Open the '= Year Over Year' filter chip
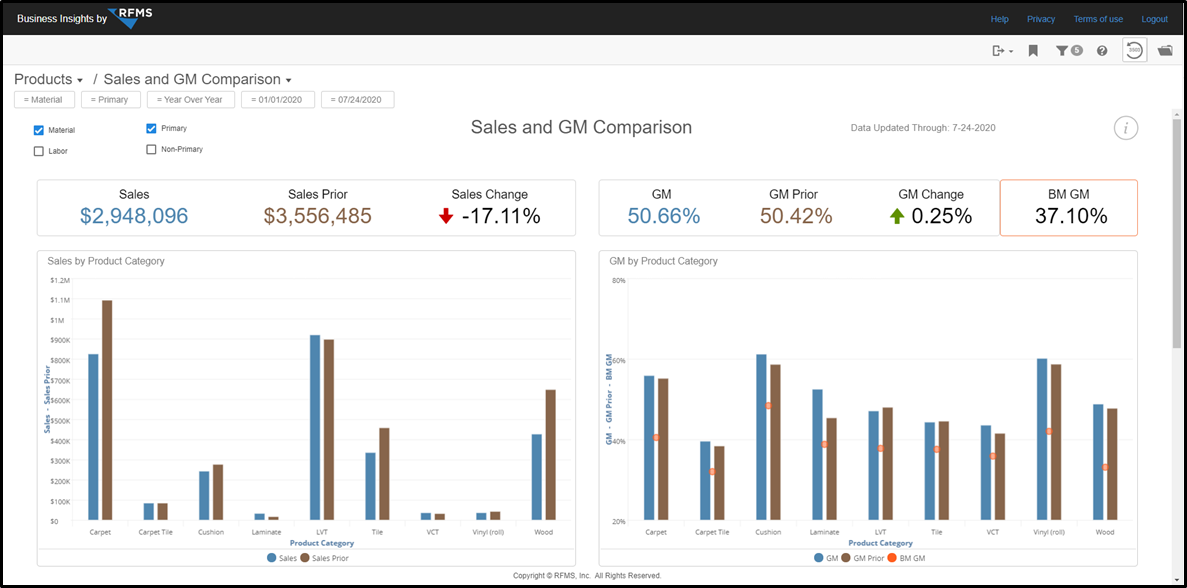The height and width of the screenshot is (588, 1187). coord(191,100)
